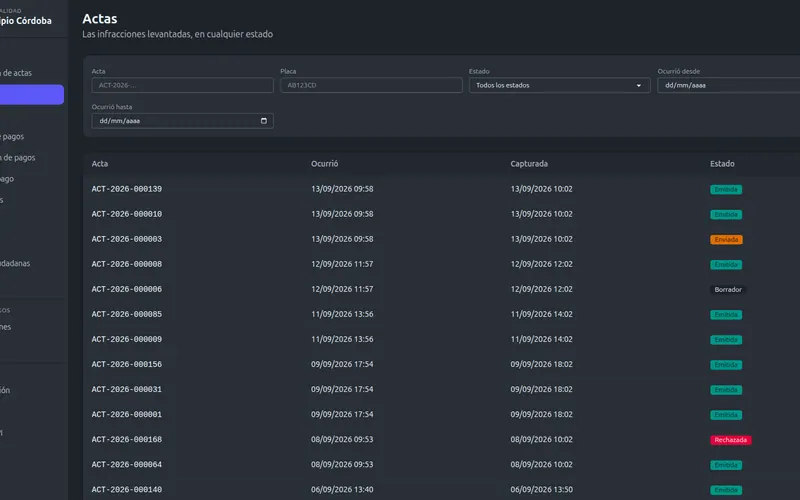Click the Acta number filter field
This screenshot has height=500, width=800.
pyautogui.click(x=182, y=85)
